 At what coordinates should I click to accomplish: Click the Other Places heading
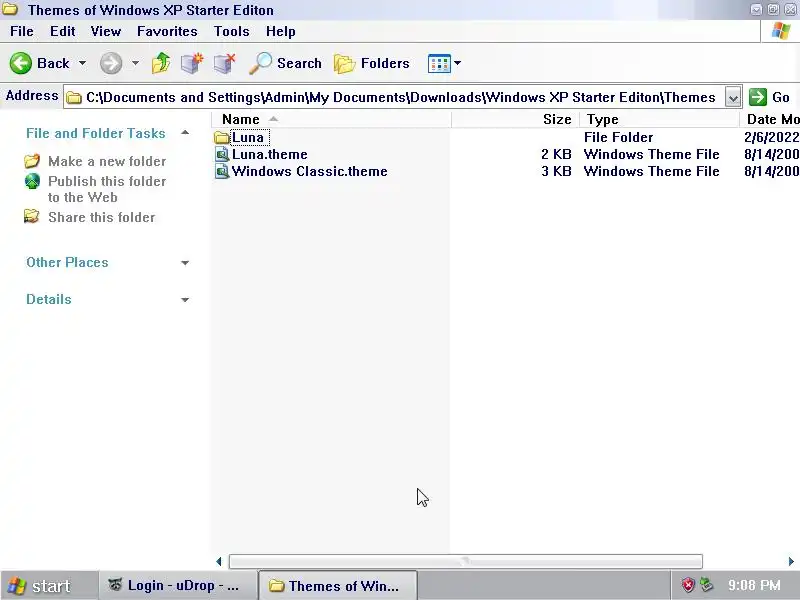tap(67, 262)
